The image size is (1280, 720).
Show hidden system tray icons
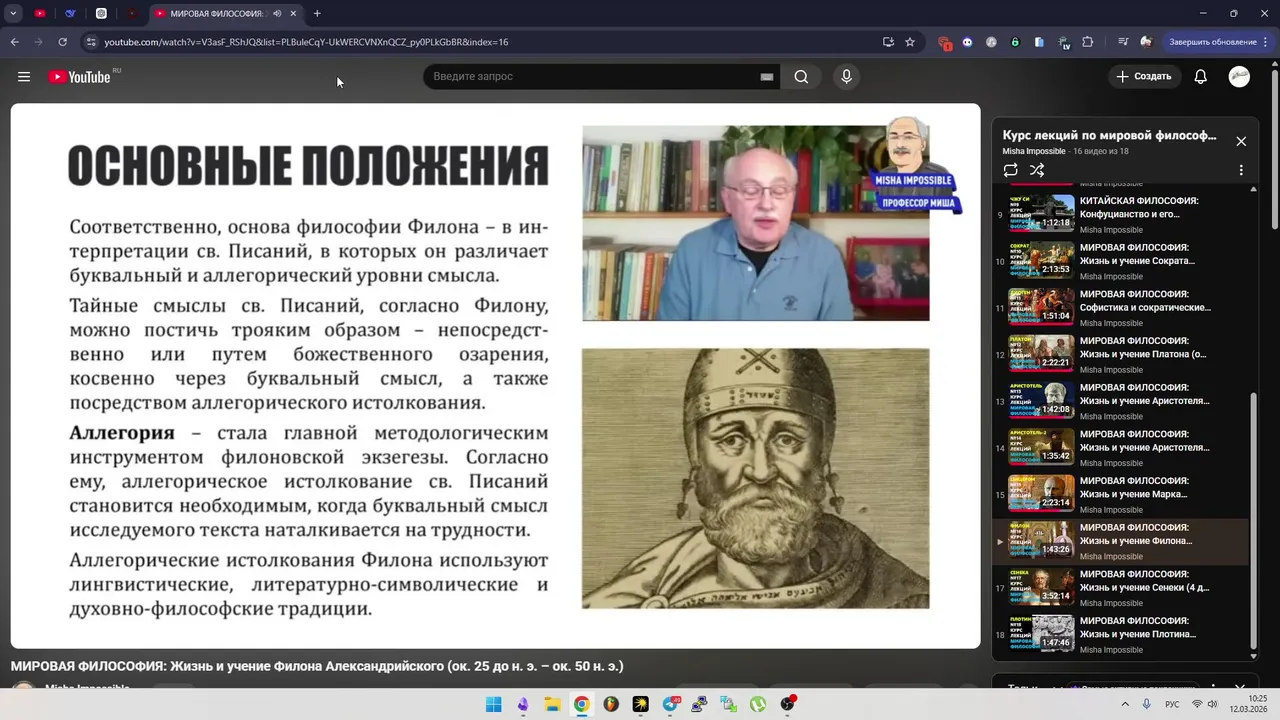pos(1125,704)
